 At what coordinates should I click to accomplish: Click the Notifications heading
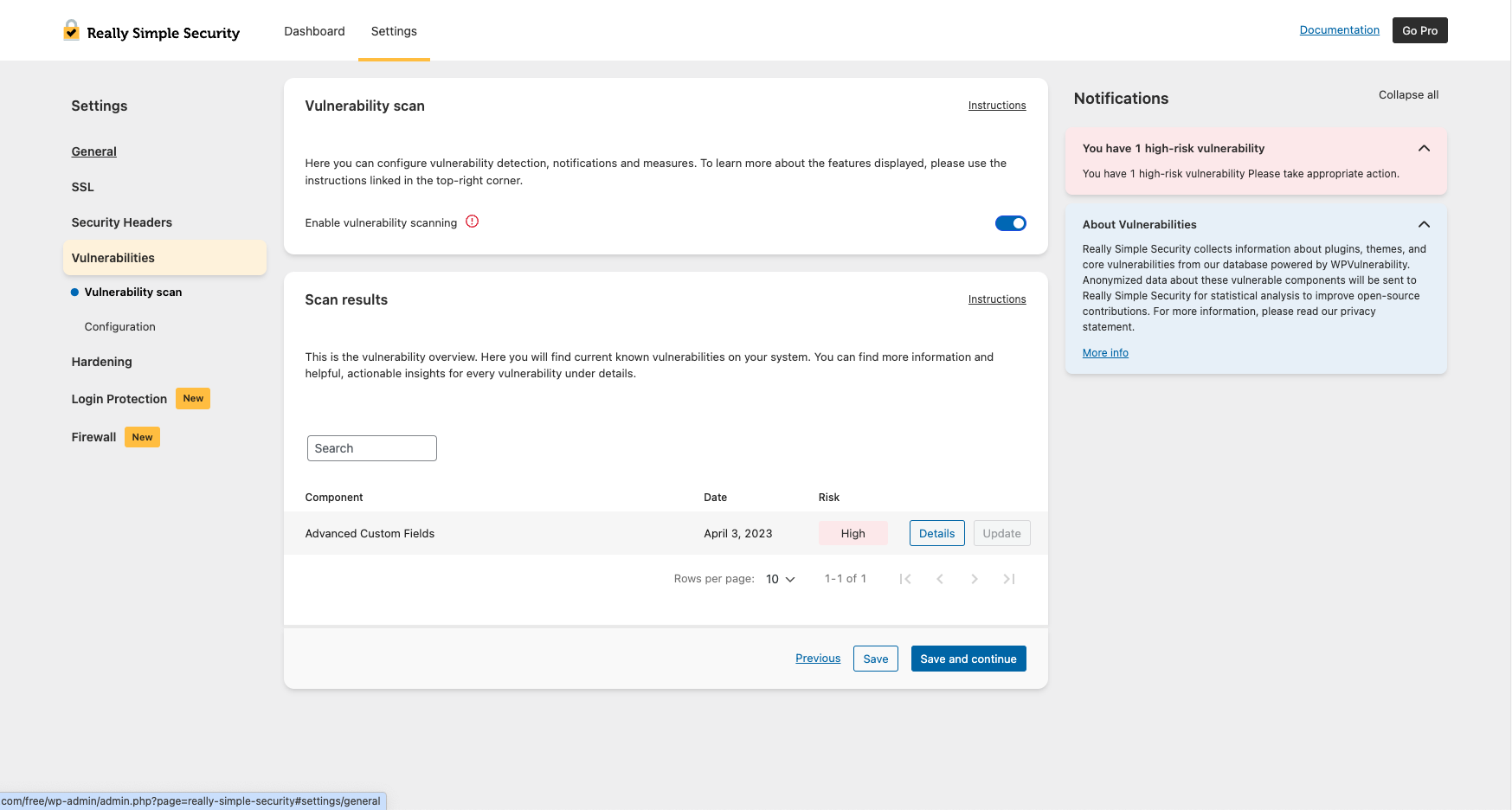1121,99
